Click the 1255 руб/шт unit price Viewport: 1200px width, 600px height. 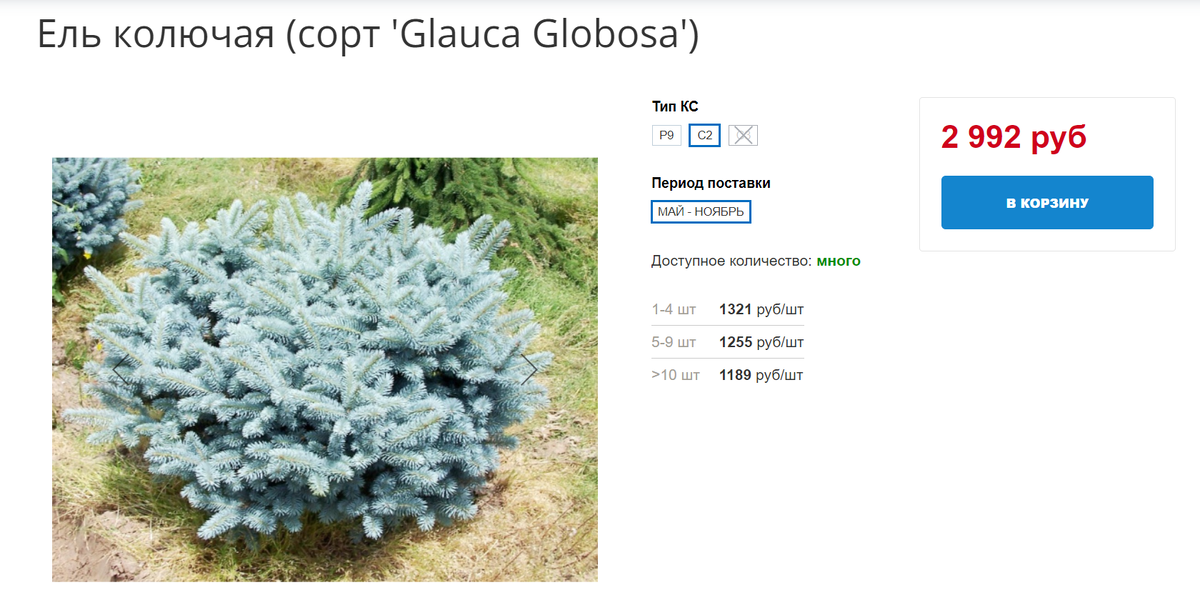tap(761, 342)
